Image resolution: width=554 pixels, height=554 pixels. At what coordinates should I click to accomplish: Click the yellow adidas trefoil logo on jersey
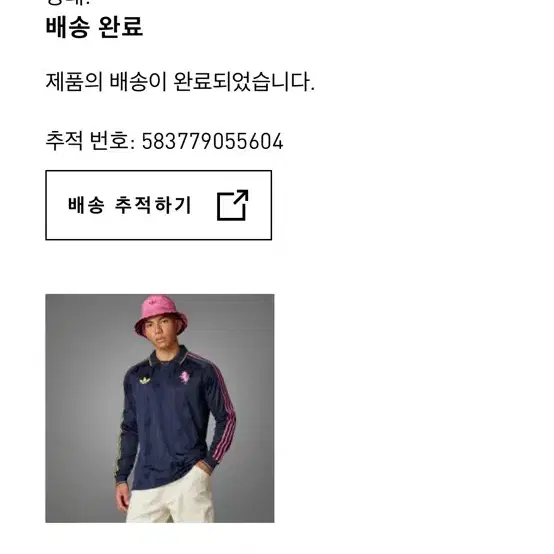pos(145,380)
